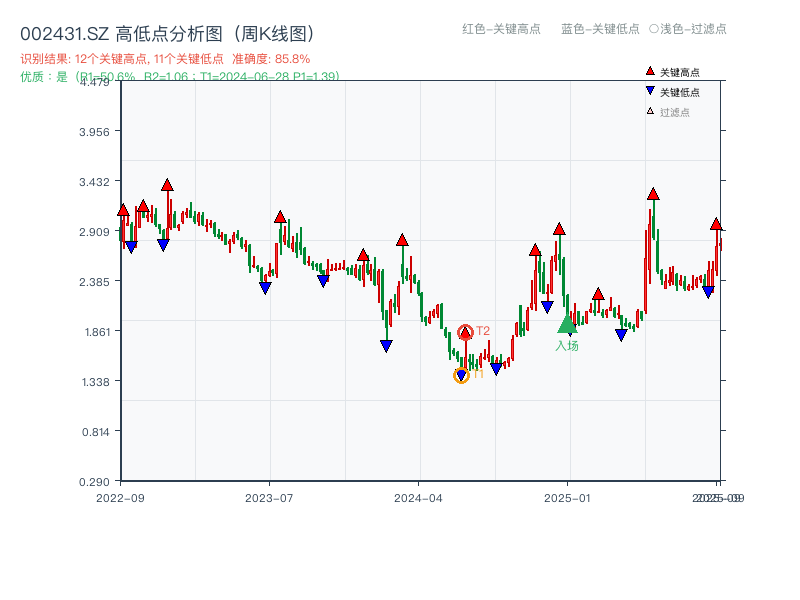Click the leftmost blue key-low triangle
This screenshot has width=800, height=600.
(130, 243)
